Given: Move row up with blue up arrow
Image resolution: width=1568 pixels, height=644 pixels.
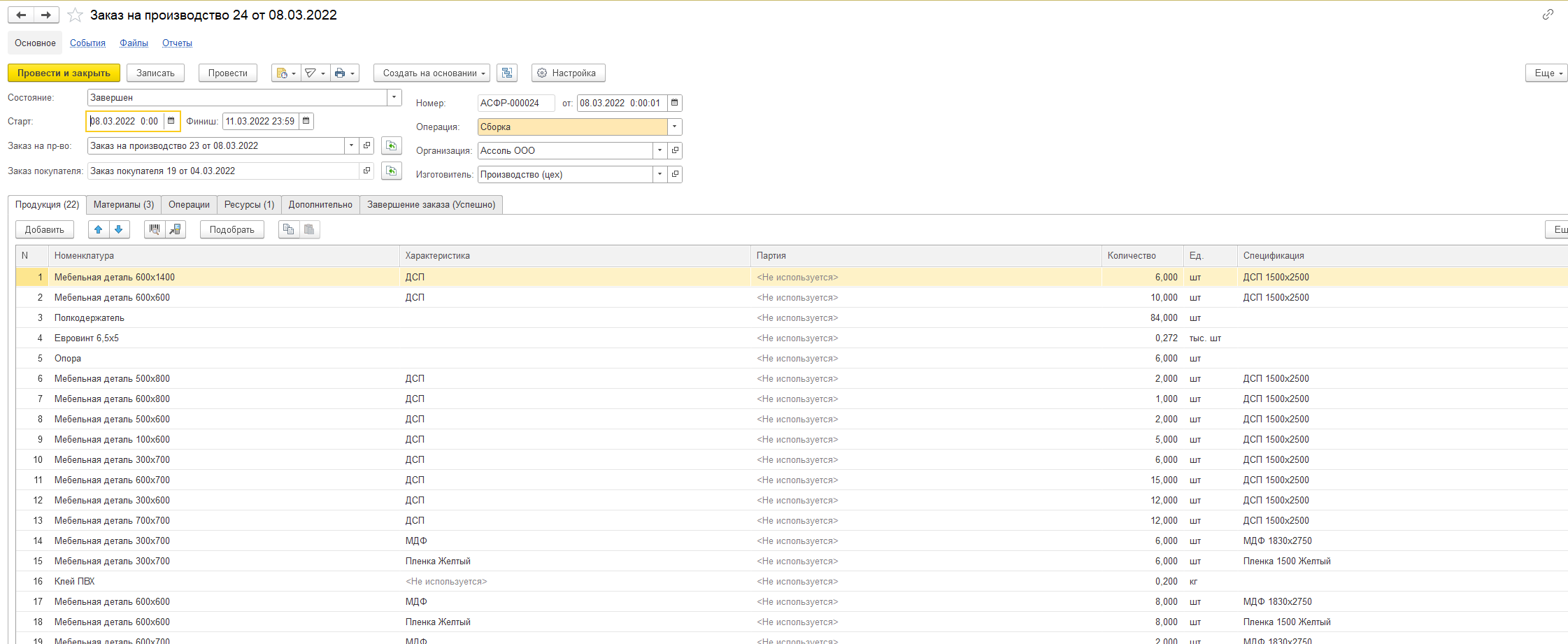Looking at the screenshot, I should [99, 230].
